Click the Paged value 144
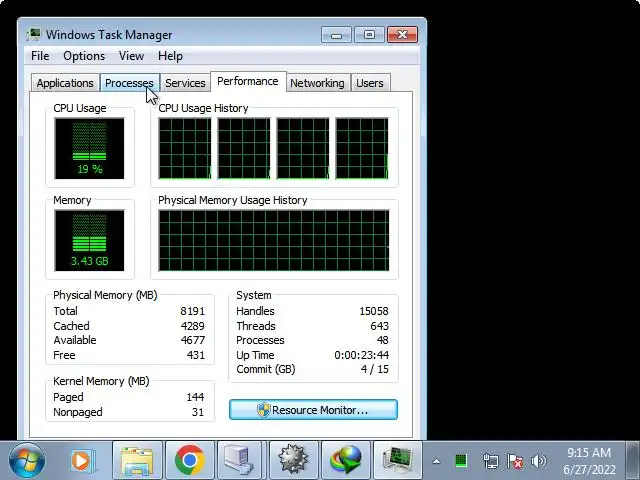This screenshot has height=480, width=640. (195, 397)
